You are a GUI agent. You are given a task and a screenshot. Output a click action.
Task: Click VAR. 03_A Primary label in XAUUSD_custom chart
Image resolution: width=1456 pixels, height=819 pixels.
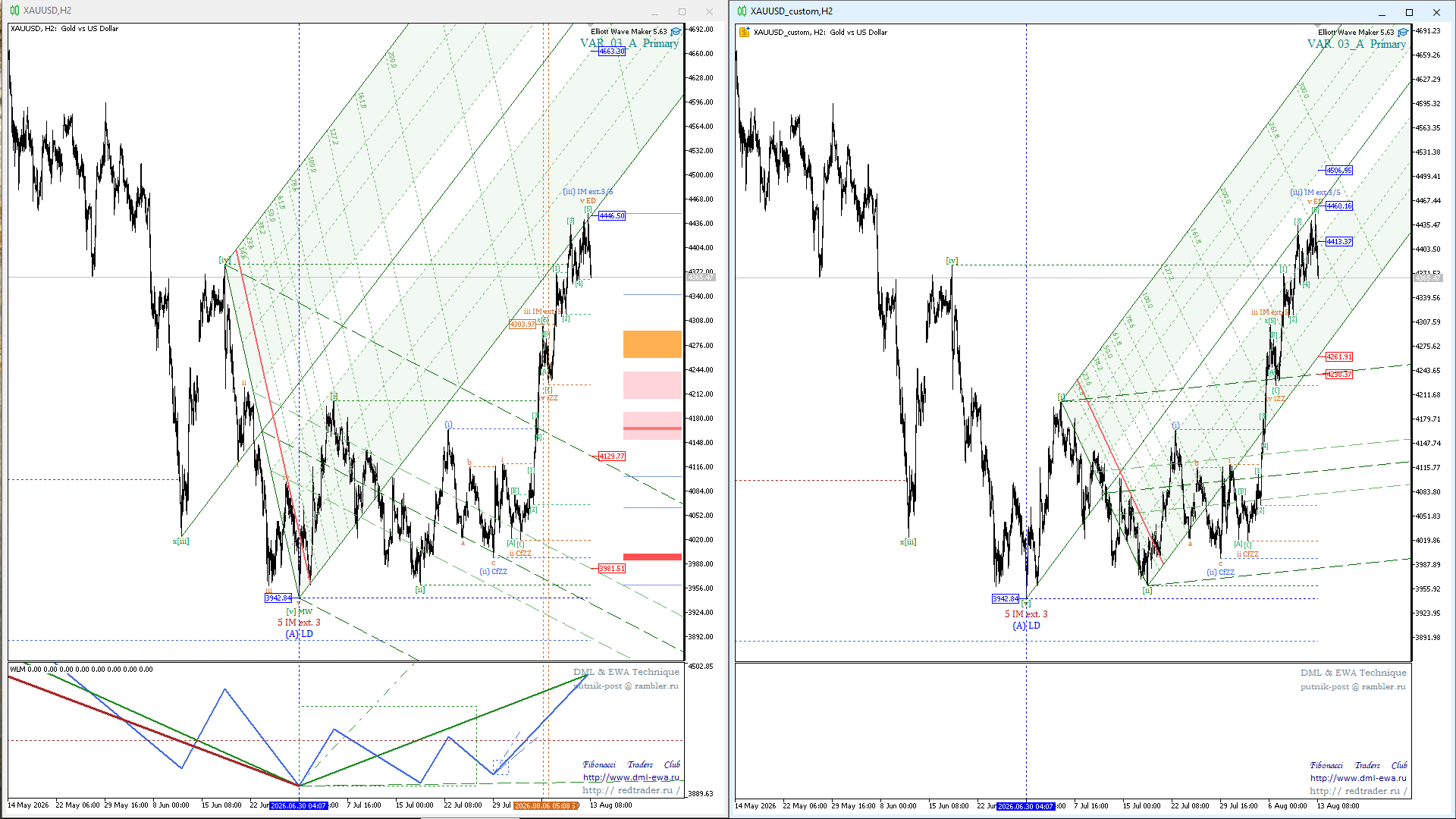(1357, 44)
